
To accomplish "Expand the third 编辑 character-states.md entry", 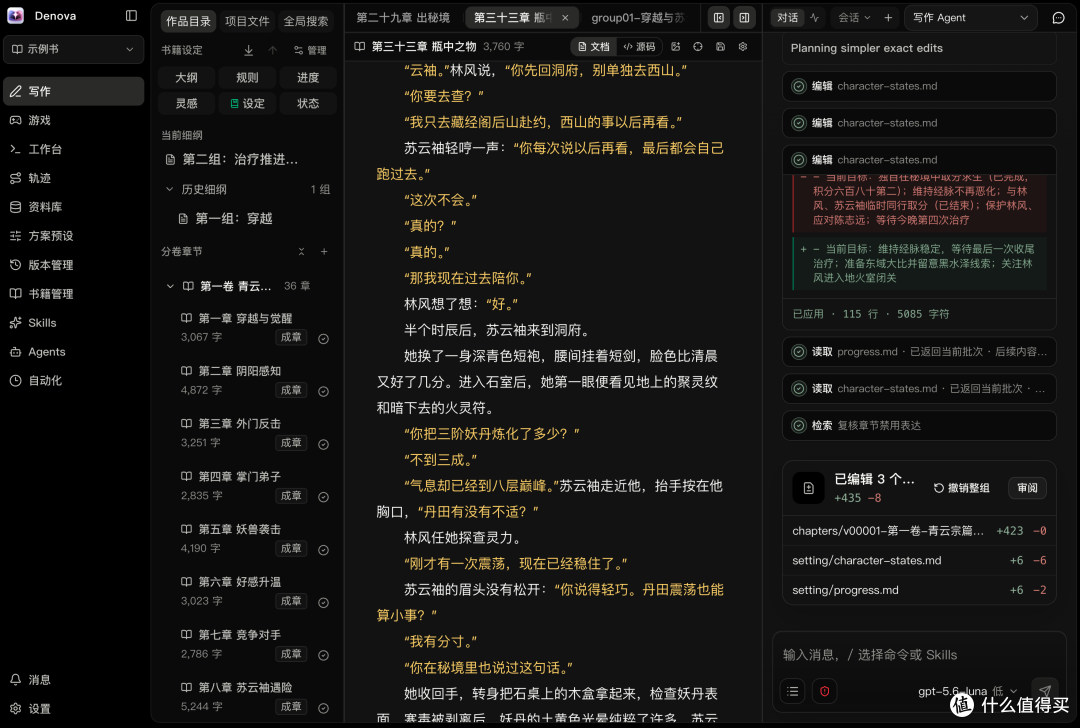I will click(919, 160).
